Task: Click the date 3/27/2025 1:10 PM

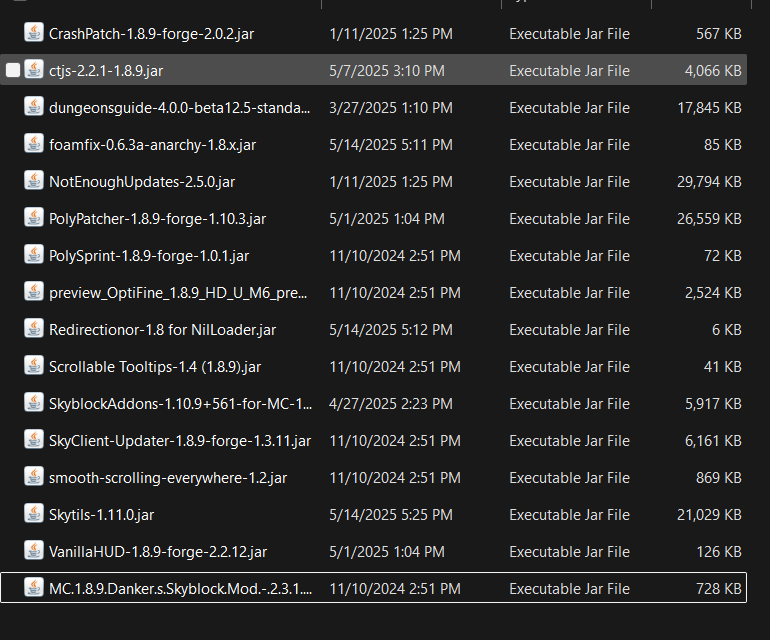Action: [x=391, y=108]
